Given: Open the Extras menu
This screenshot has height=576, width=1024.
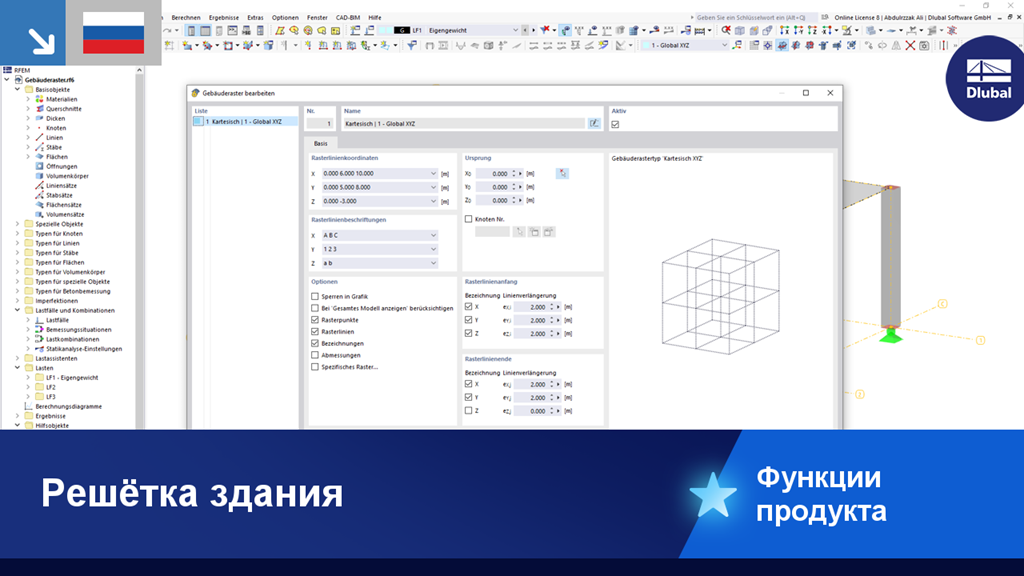Looking at the screenshot, I should tap(255, 18).
